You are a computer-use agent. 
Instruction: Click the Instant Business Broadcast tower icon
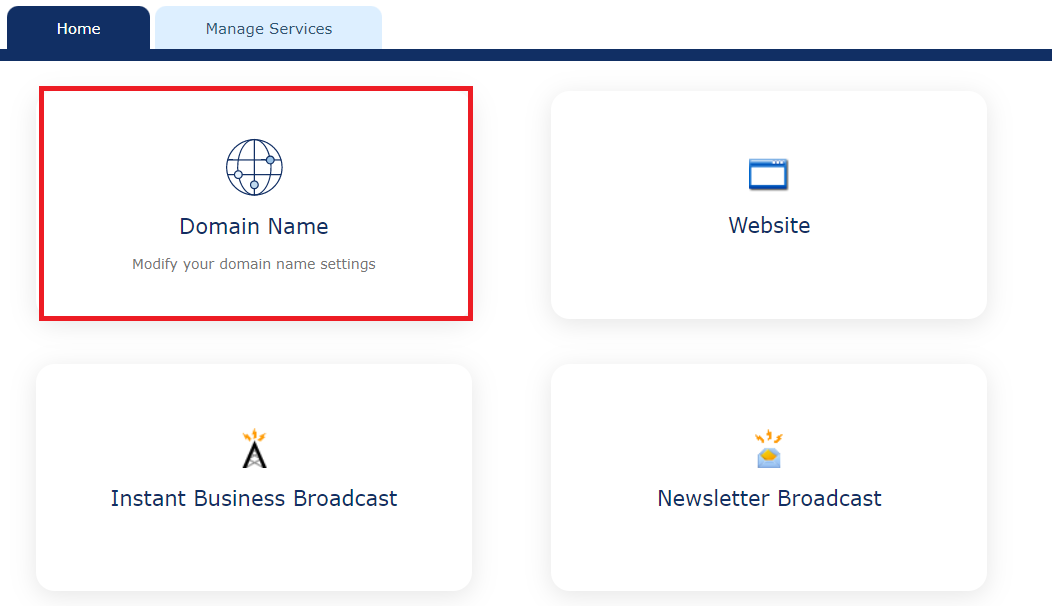click(253, 449)
